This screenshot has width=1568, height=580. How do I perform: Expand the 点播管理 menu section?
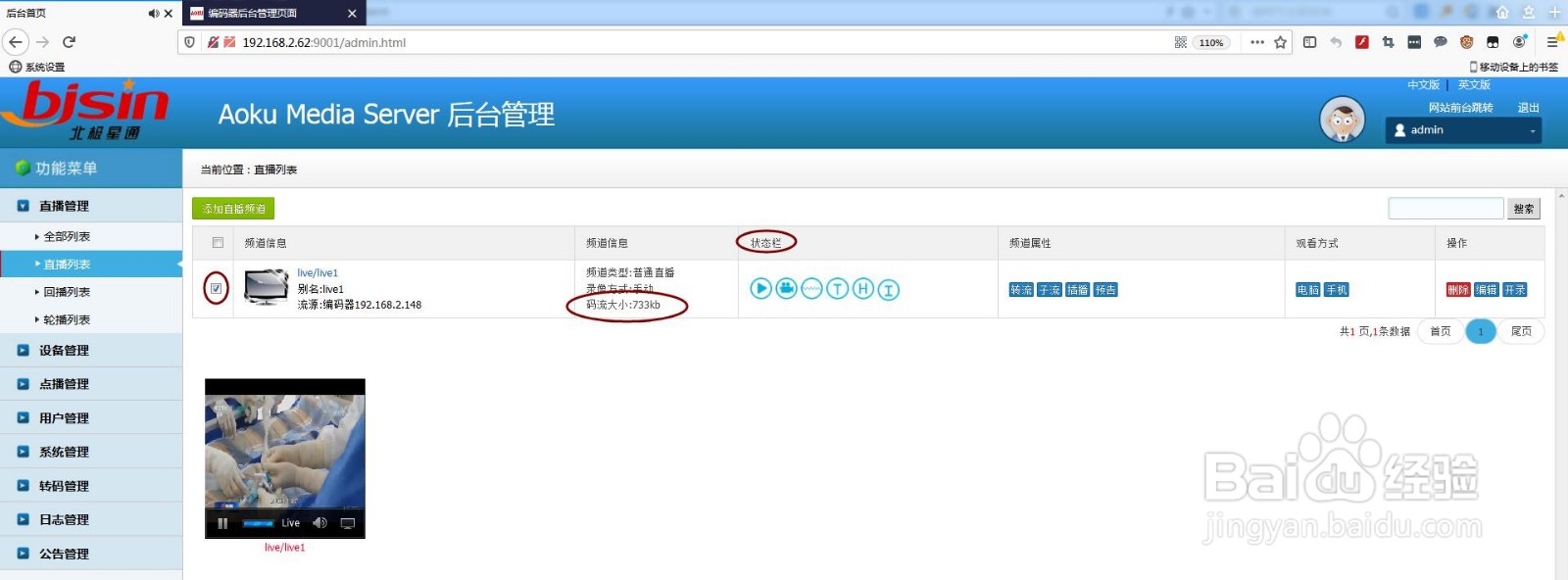(x=91, y=384)
